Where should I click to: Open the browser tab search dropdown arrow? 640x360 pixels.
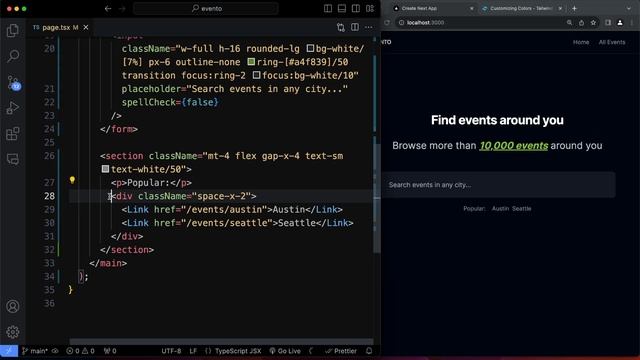point(629,9)
